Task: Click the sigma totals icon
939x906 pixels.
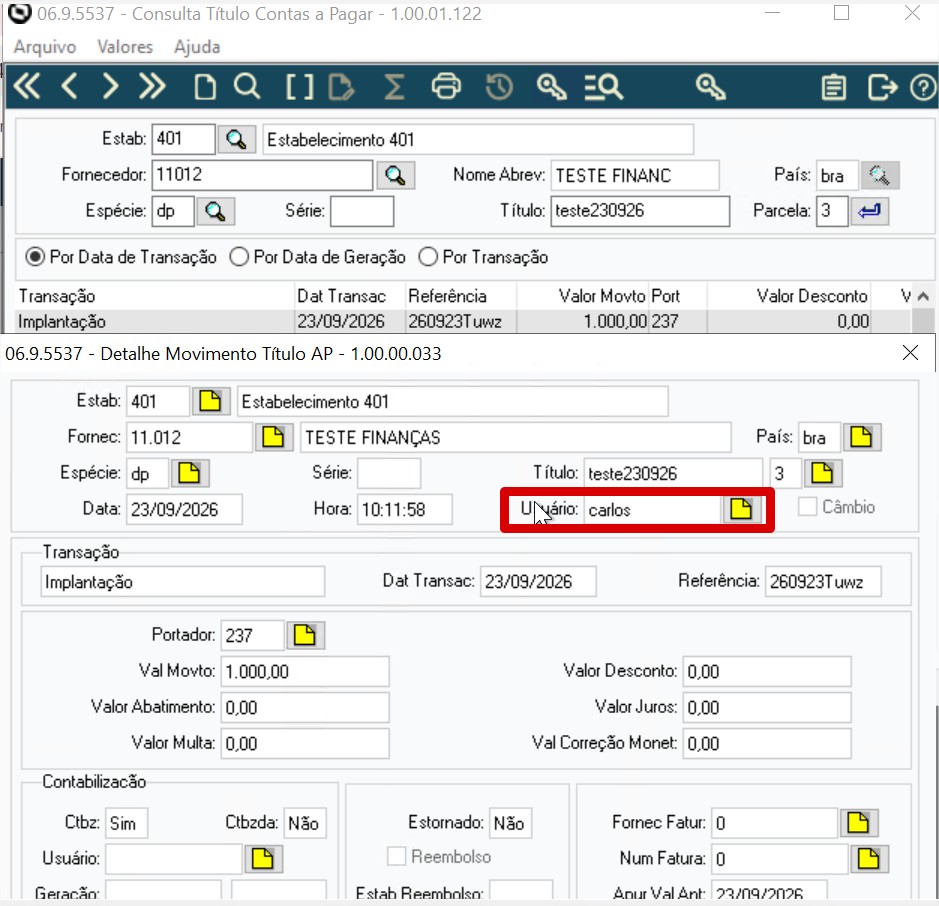Action: tap(394, 87)
